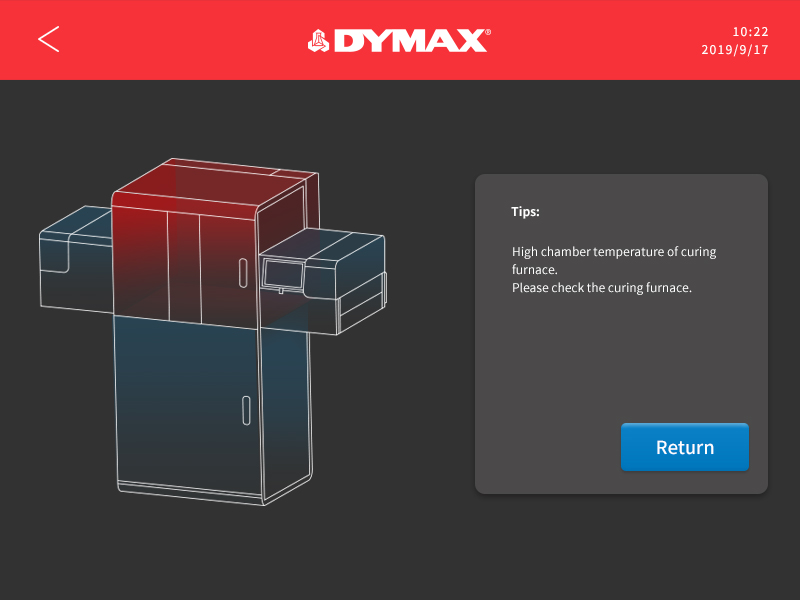Click the Tips: heading
Image resolution: width=800 pixels, height=600 pixels.
525,211
